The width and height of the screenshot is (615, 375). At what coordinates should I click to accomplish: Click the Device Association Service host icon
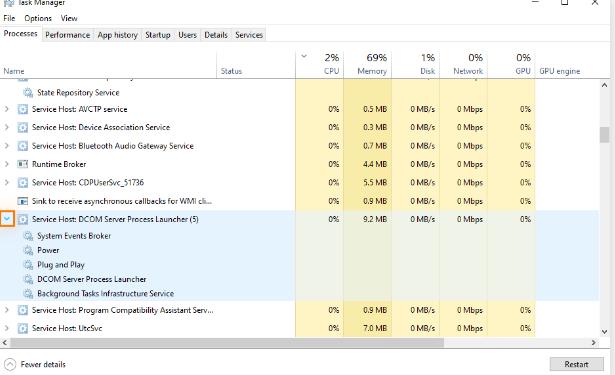(23, 127)
